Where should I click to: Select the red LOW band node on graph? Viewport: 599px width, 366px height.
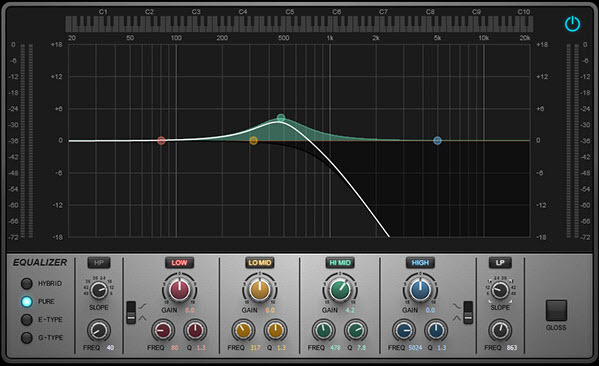tap(161, 141)
